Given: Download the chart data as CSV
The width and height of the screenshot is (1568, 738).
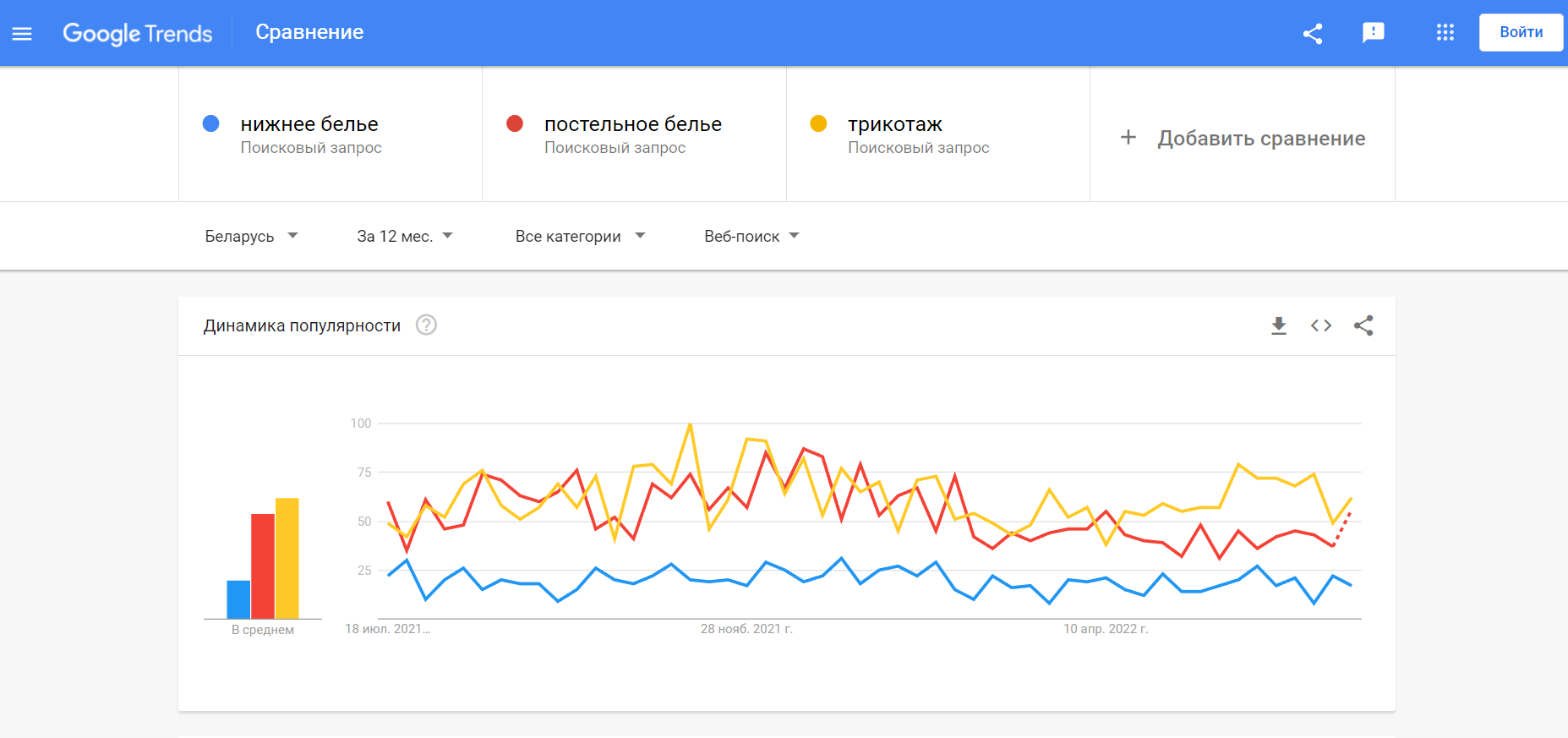Looking at the screenshot, I should [1279, 325].
